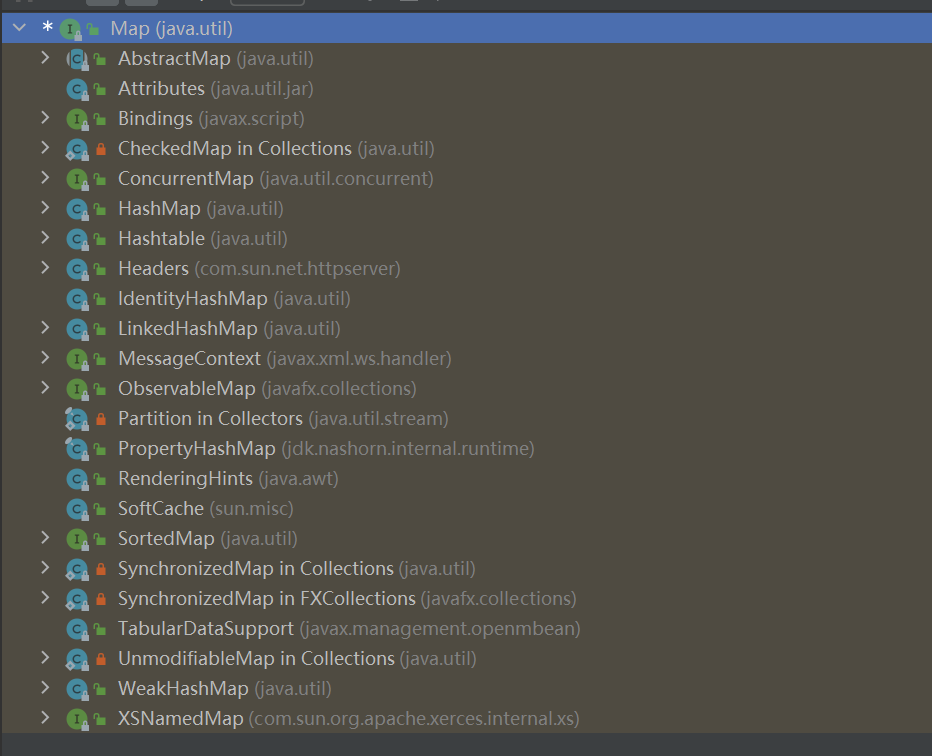Select the PropertyHashMap entry
The image size is (932, 756).
[x=196, y=448]
